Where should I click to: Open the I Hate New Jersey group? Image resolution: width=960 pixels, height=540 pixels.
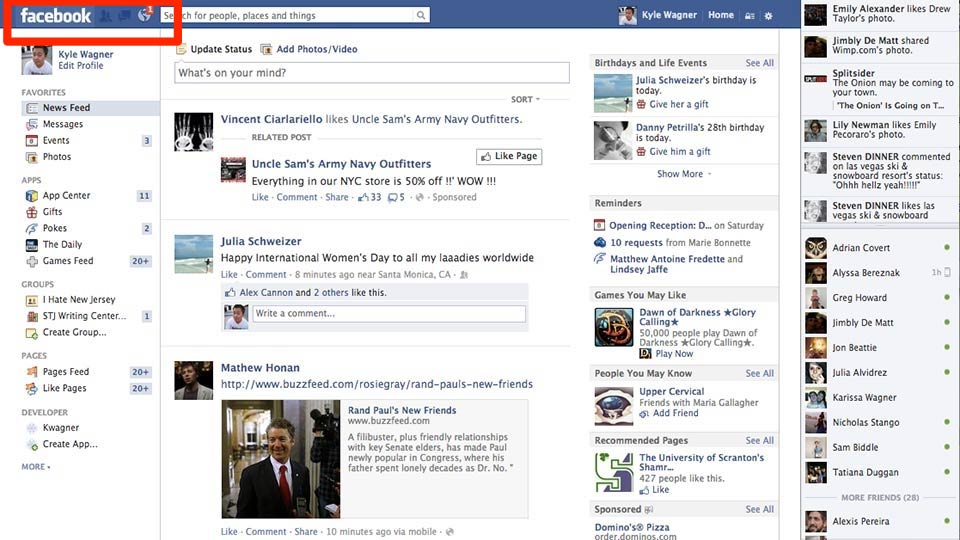click(x=78, y=299)
